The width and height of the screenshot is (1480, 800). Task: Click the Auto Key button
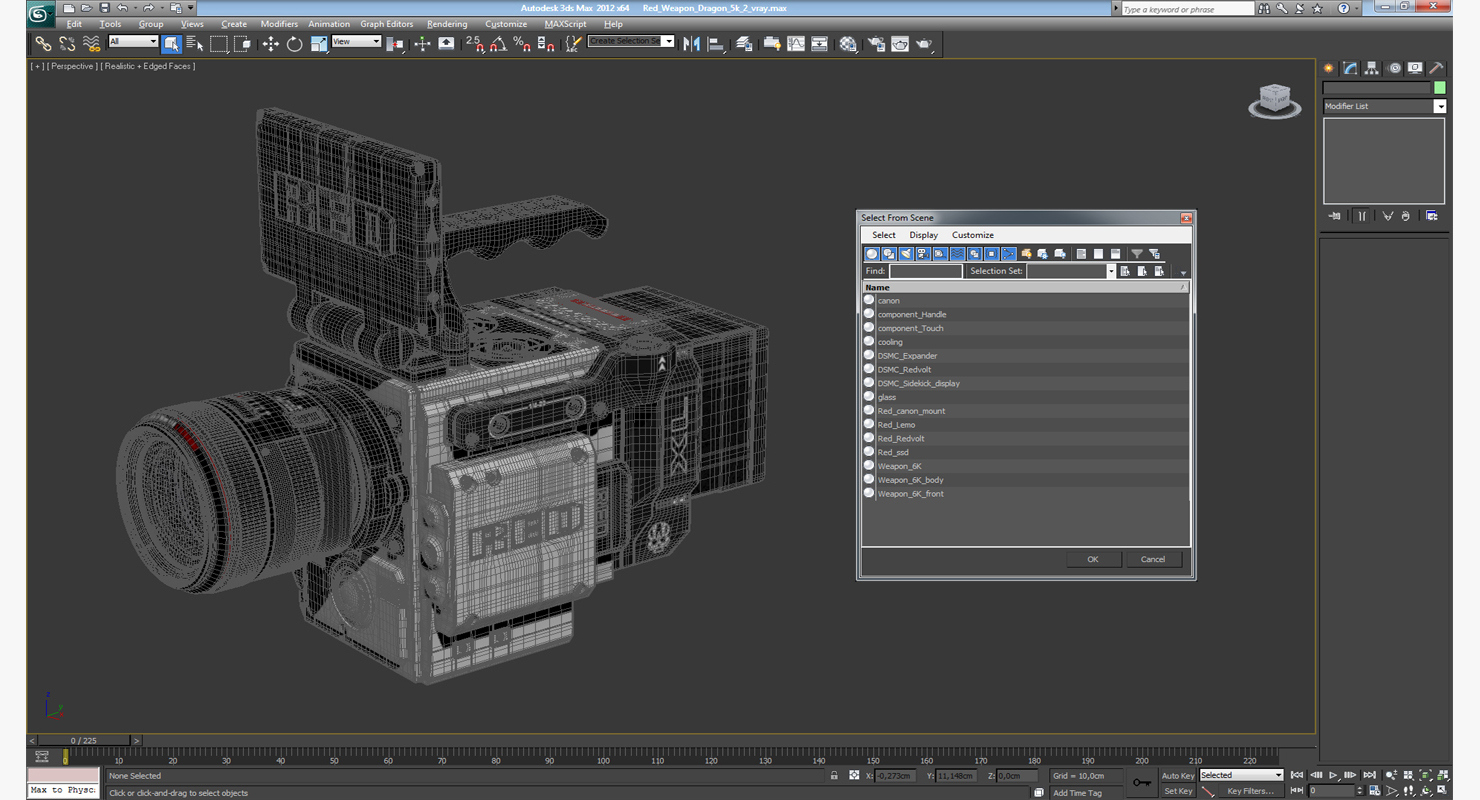click(x=1177, y=776)
